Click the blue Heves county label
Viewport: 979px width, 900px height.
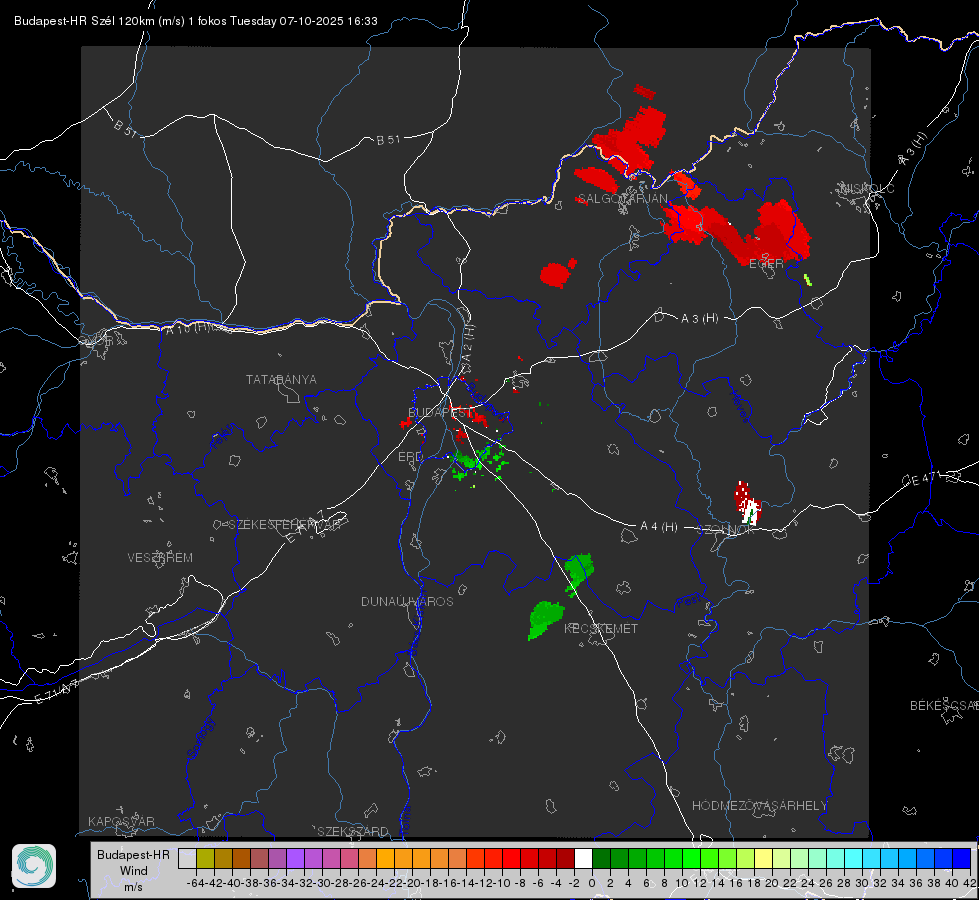tap(739, 406)
